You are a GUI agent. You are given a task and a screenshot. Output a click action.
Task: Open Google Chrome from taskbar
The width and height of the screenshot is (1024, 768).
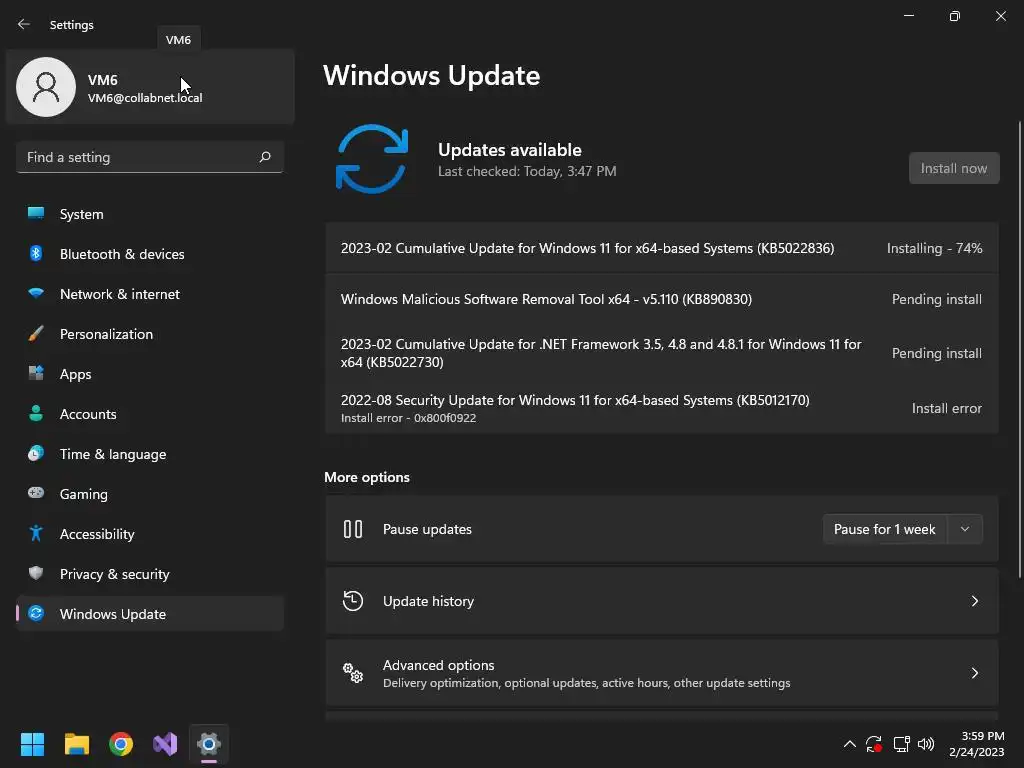click(121, 744)
